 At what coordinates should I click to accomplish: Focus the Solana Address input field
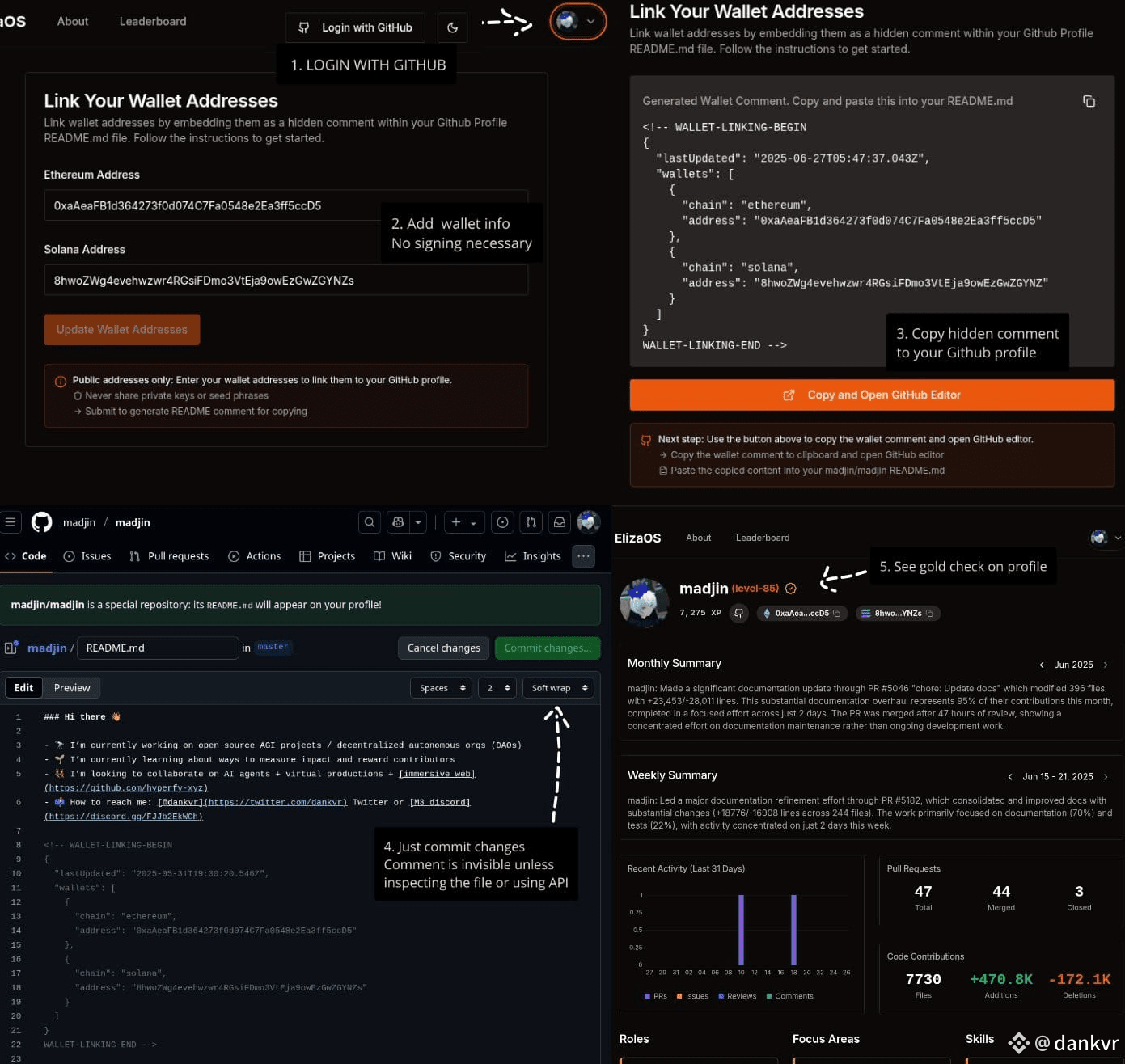pos(285,281)
